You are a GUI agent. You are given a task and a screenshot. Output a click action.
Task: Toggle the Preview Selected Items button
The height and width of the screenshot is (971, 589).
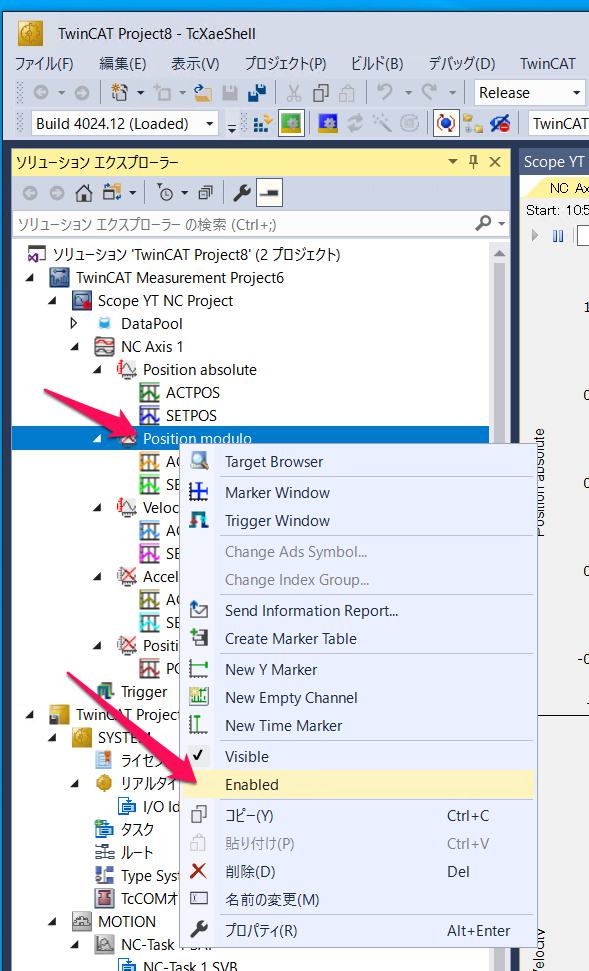click(269, 193)
